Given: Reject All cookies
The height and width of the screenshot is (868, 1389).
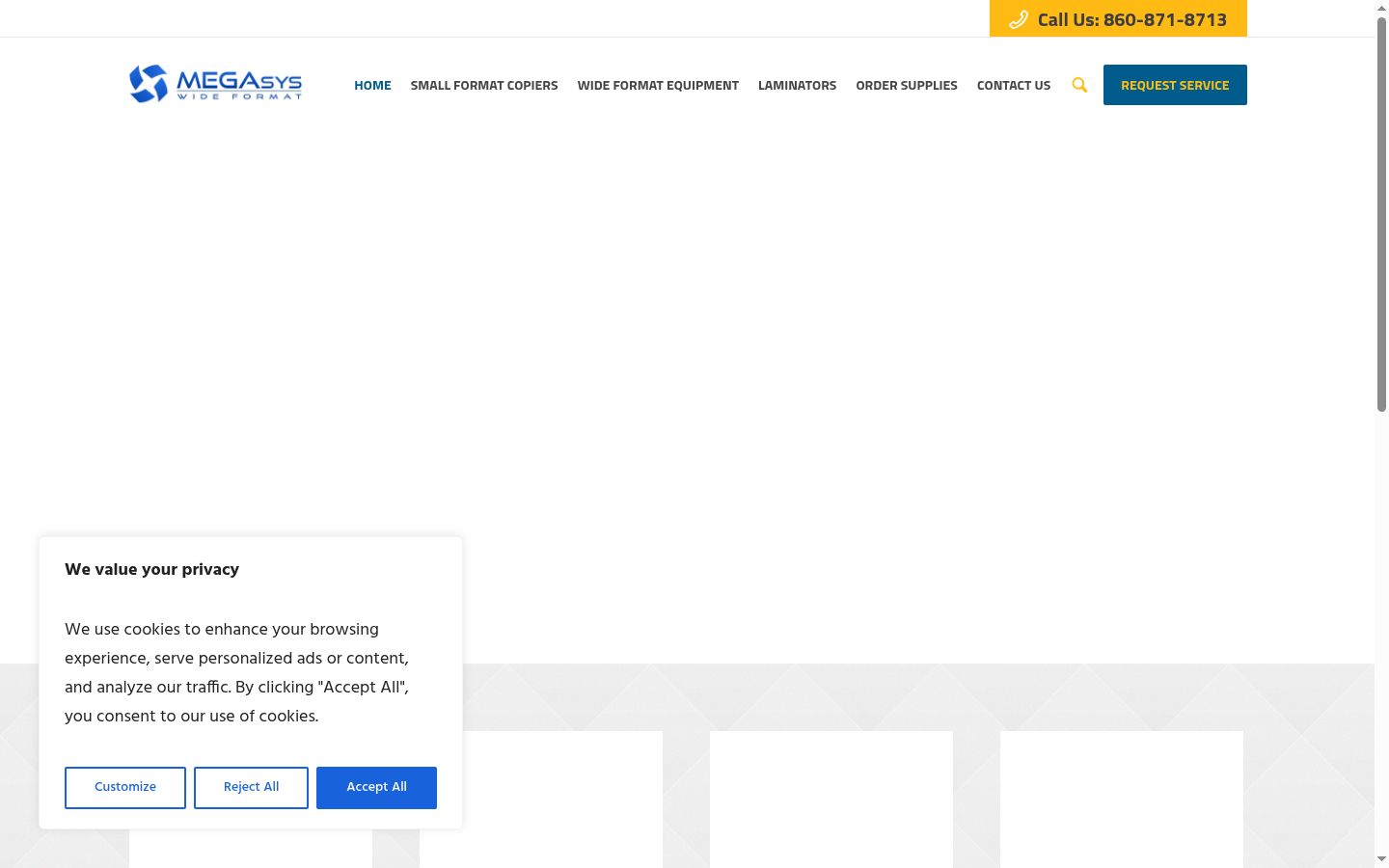Looking at the screenshot, I should pyautogui.click(x=251, y=788).
